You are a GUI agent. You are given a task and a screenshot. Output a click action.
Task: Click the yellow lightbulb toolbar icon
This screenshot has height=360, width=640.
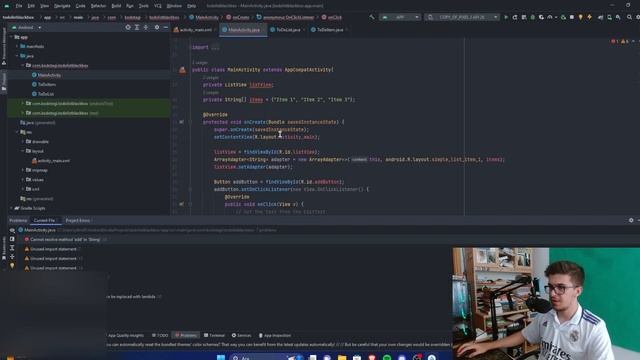(580, 17)
